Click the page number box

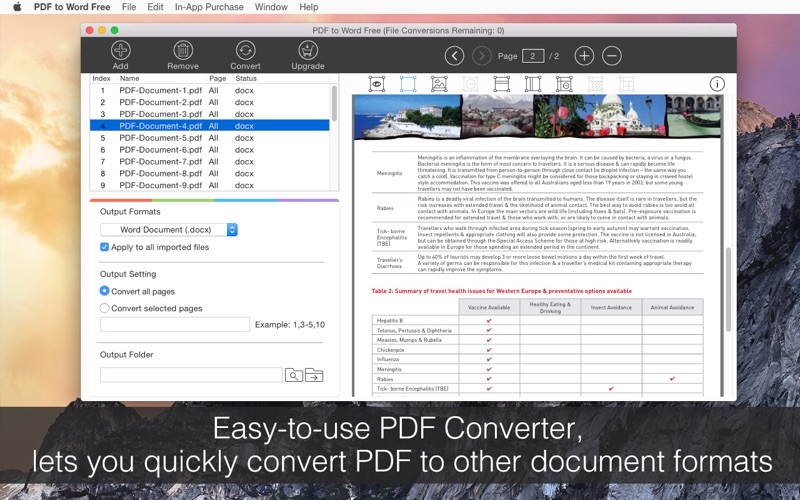click(x=533, y=56)
